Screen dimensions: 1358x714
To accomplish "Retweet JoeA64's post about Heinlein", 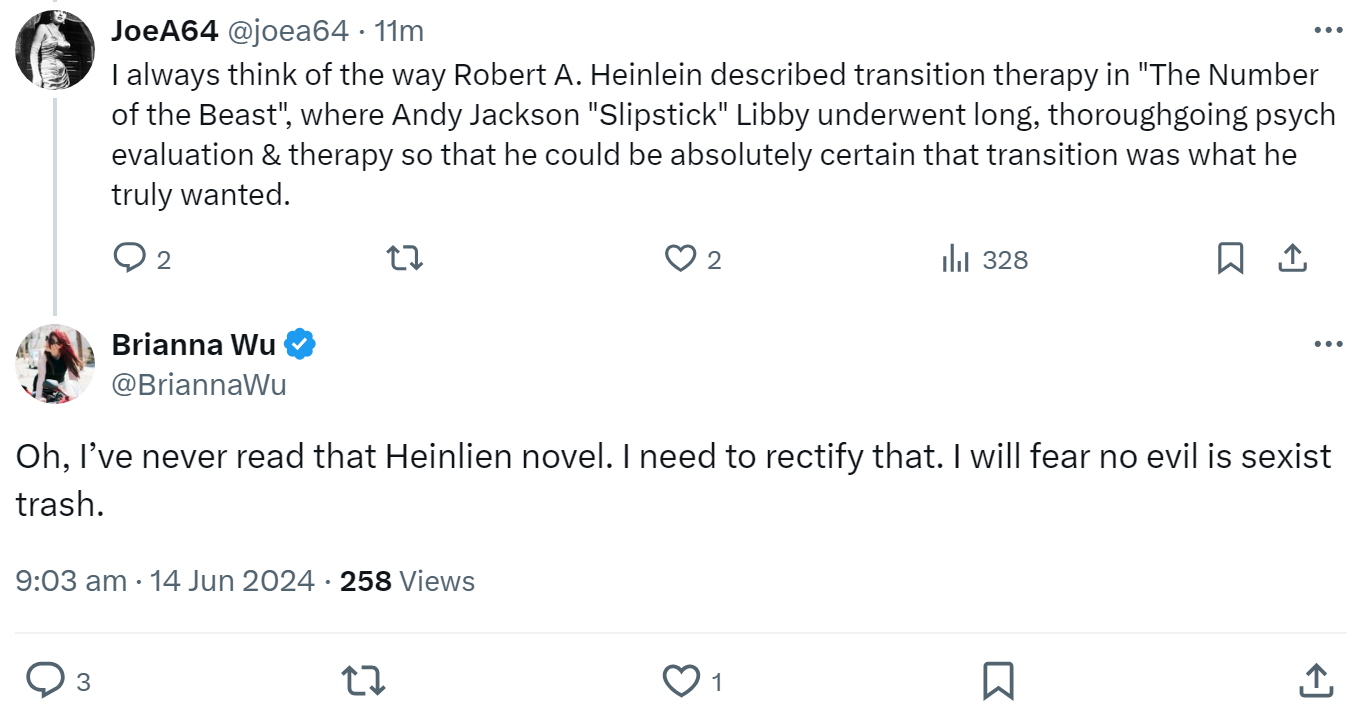I will coord(405,260).
